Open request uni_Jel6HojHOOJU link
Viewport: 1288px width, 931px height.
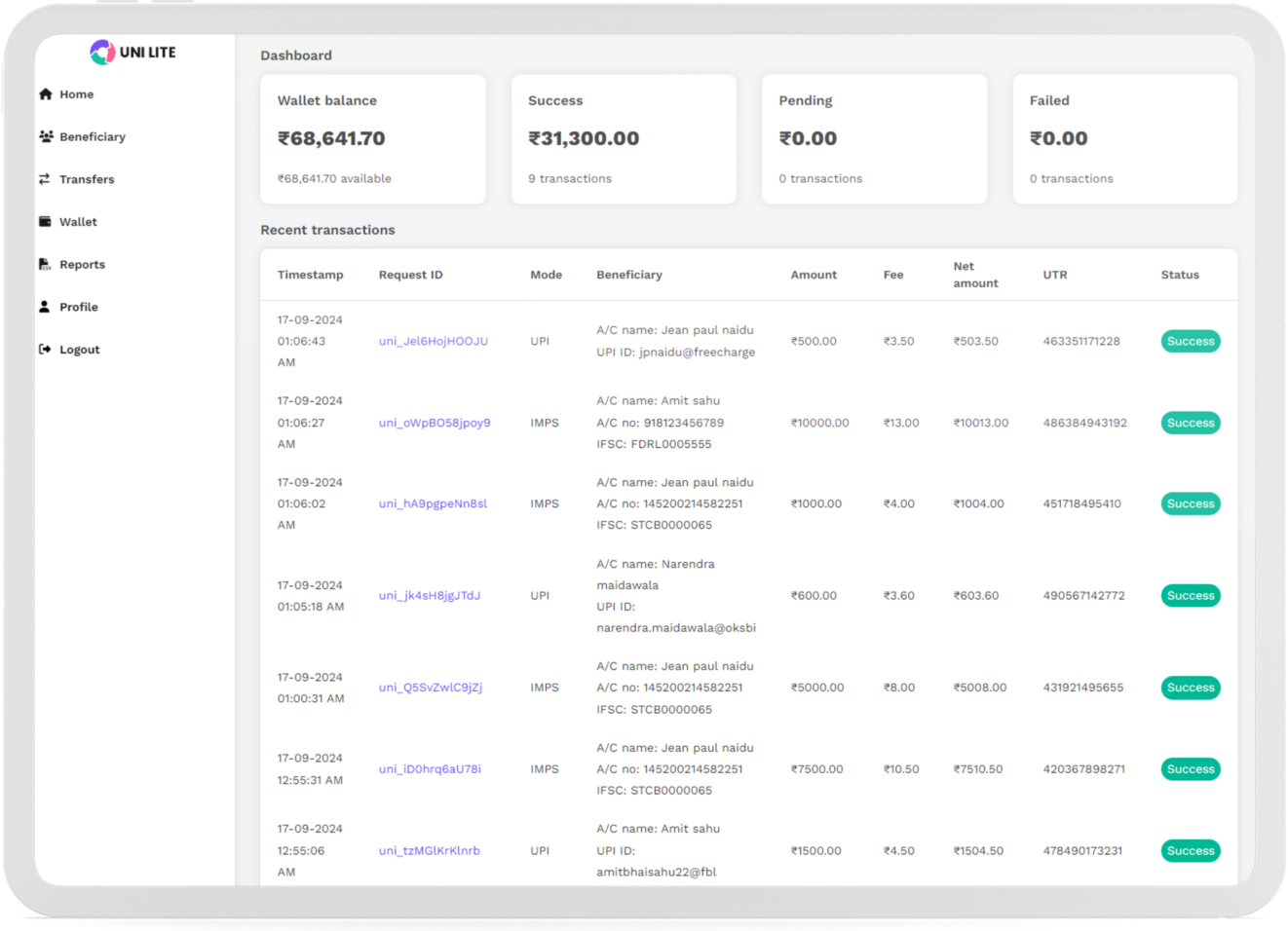click(433, 342)
